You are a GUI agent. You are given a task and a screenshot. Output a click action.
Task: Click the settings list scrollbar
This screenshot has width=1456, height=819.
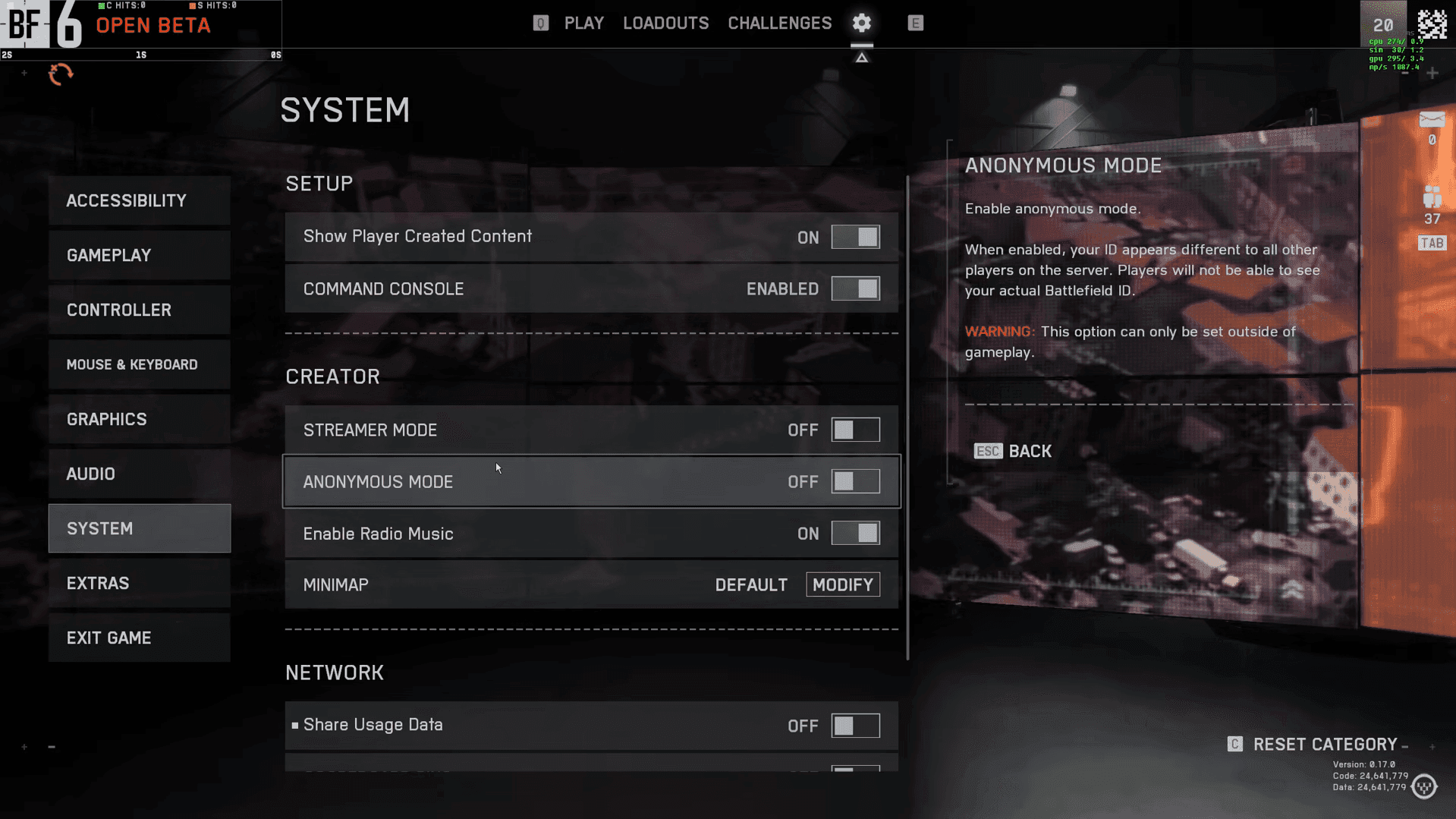click(x=907, y=417)
